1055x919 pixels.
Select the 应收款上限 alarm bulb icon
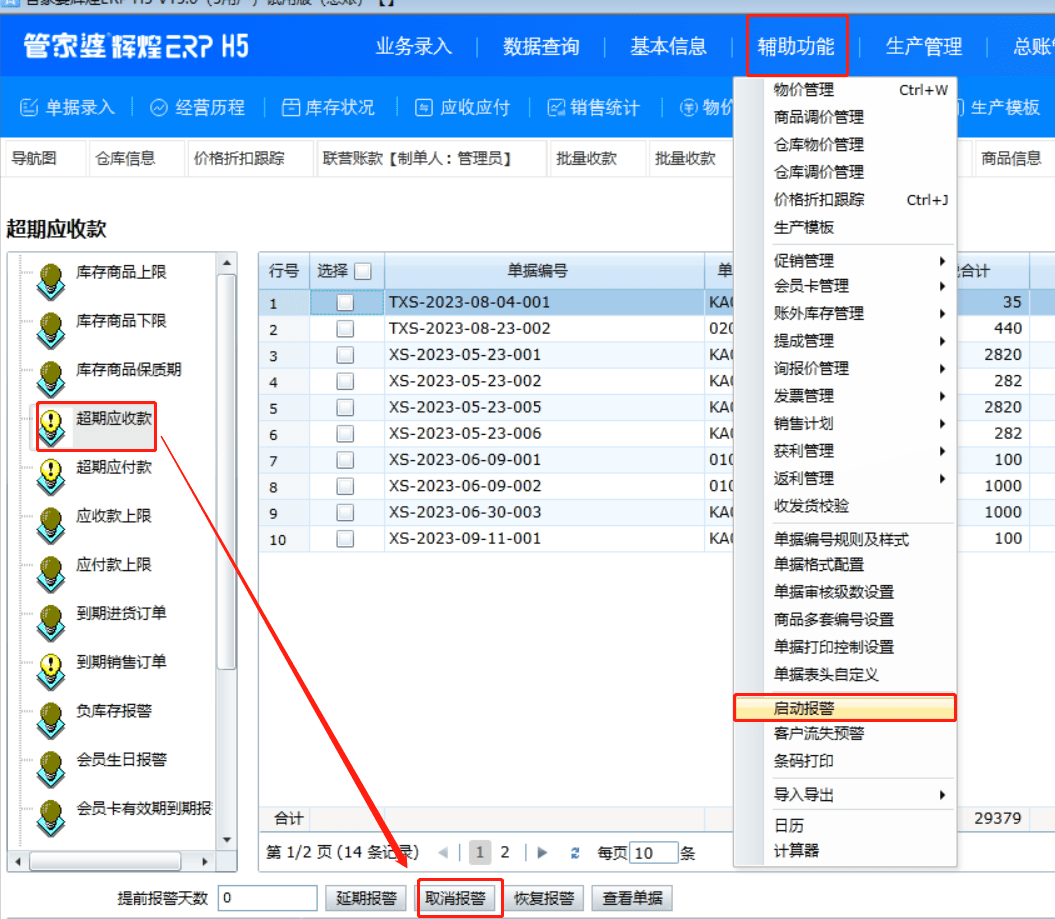[x=51, y=525]
